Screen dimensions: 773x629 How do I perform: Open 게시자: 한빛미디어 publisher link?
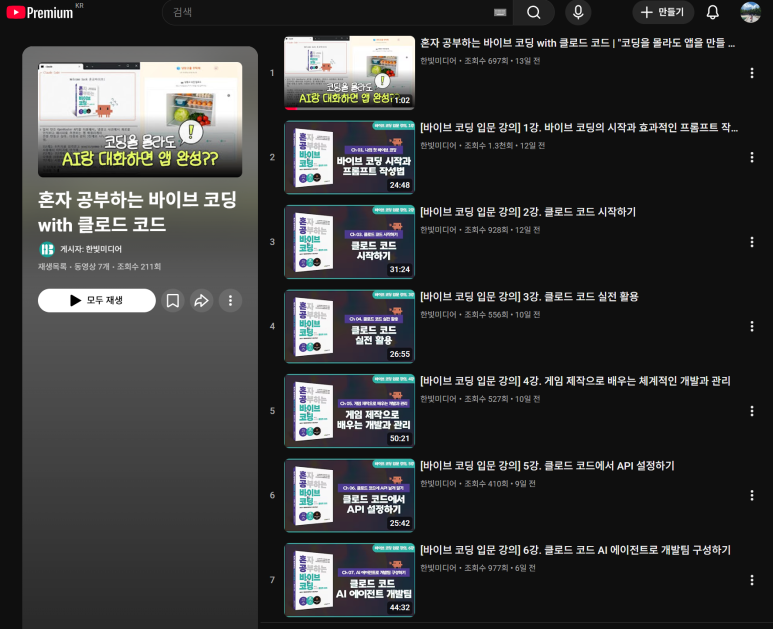[91, 249]
